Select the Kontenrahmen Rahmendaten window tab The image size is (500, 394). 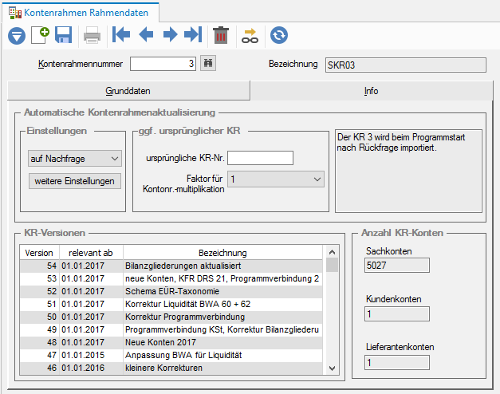[80, 13]
